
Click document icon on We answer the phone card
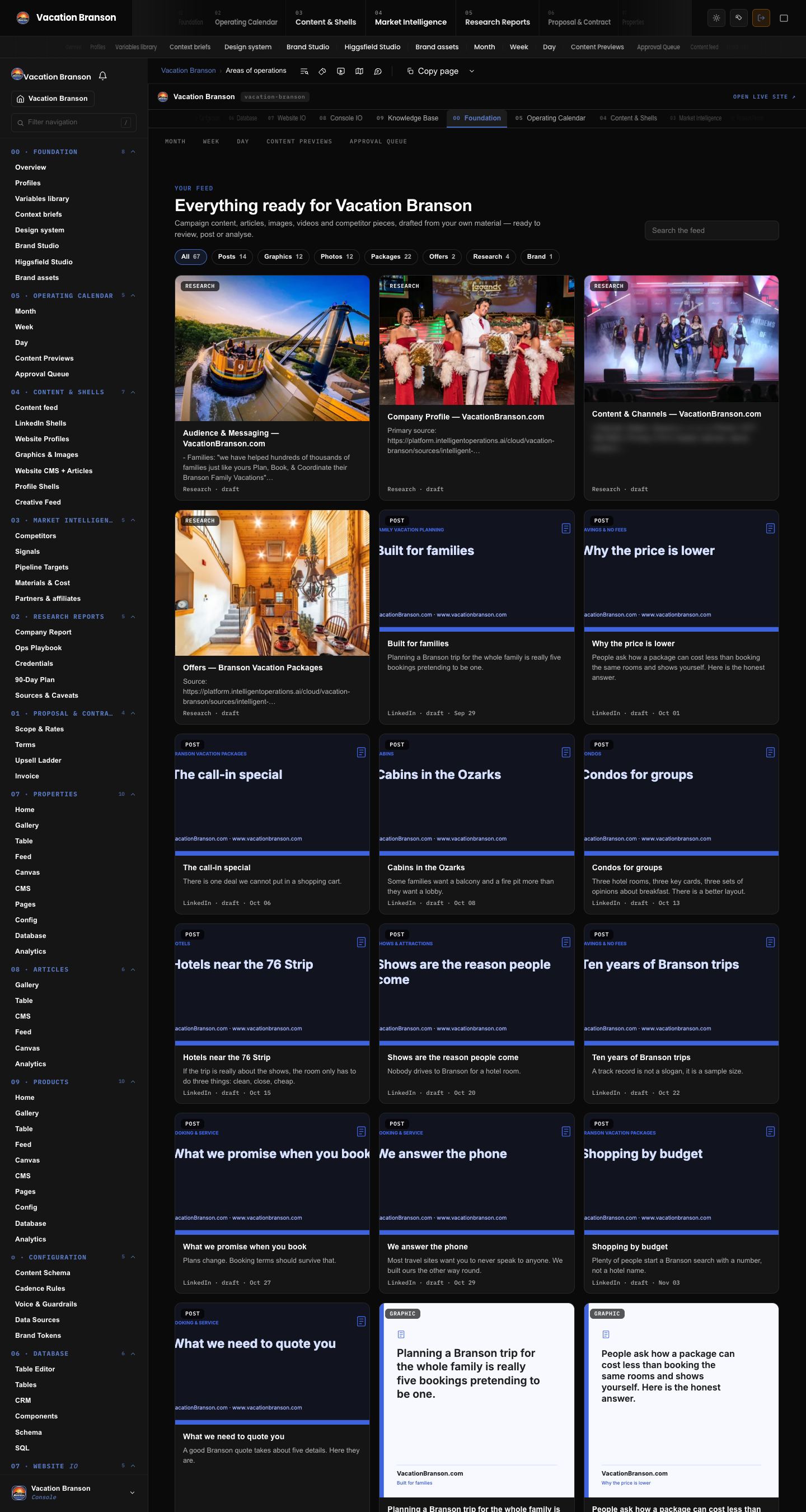tap(566, 1132)
